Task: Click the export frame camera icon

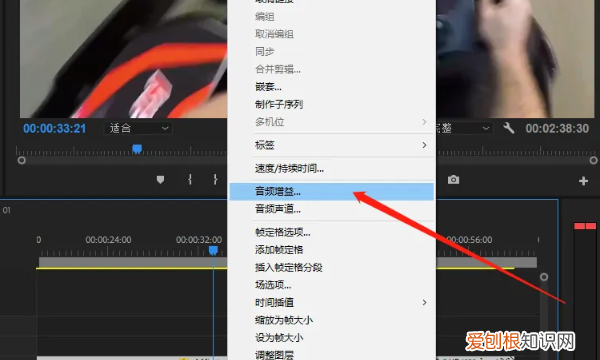Action: point(453,180)
